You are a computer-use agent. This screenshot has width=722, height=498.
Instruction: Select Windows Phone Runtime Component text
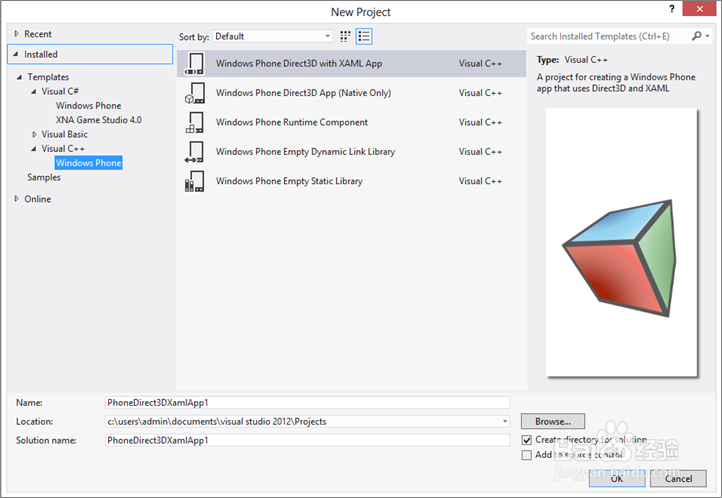(x=292, y=122)
